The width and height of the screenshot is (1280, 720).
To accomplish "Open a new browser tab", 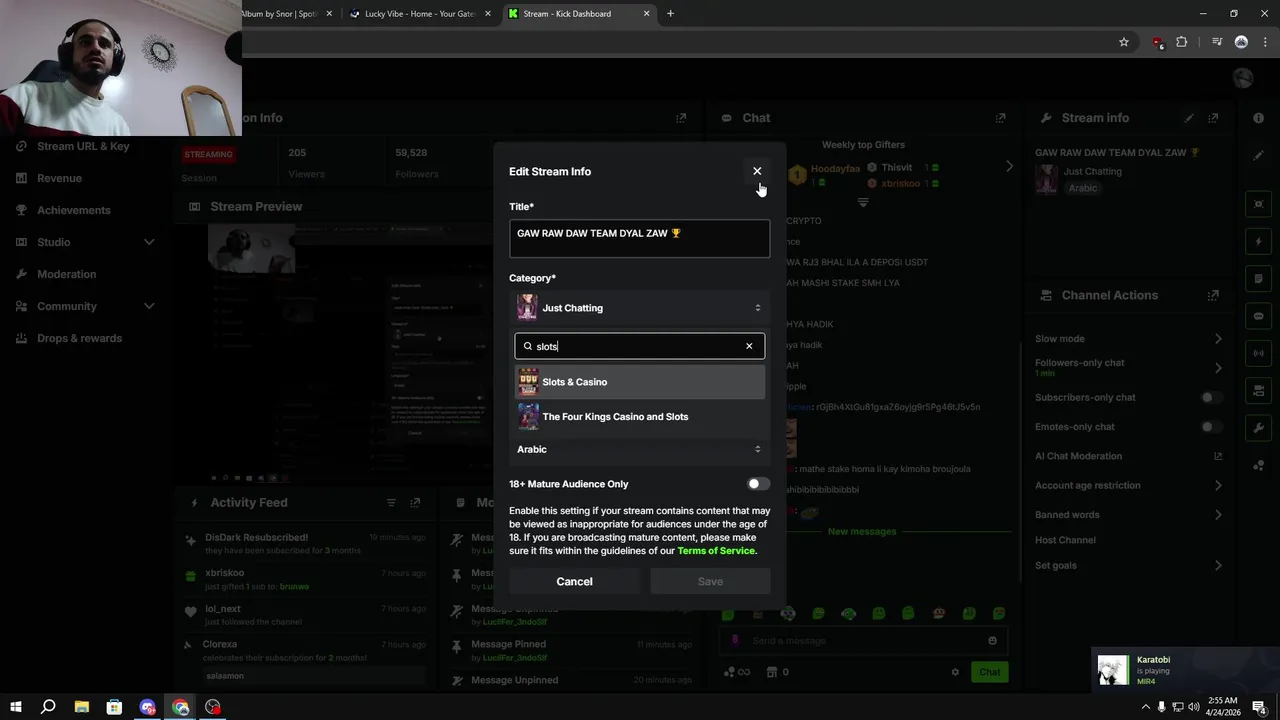I will click(670, 14).
